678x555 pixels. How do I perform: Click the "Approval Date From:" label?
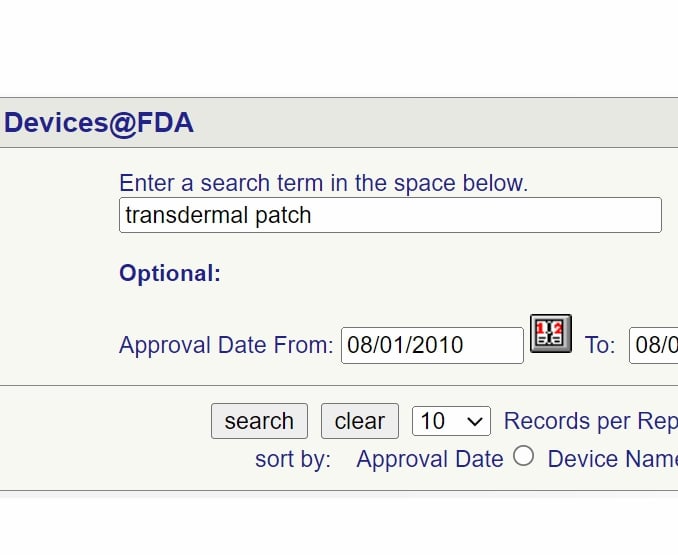[x=226, y=345]
